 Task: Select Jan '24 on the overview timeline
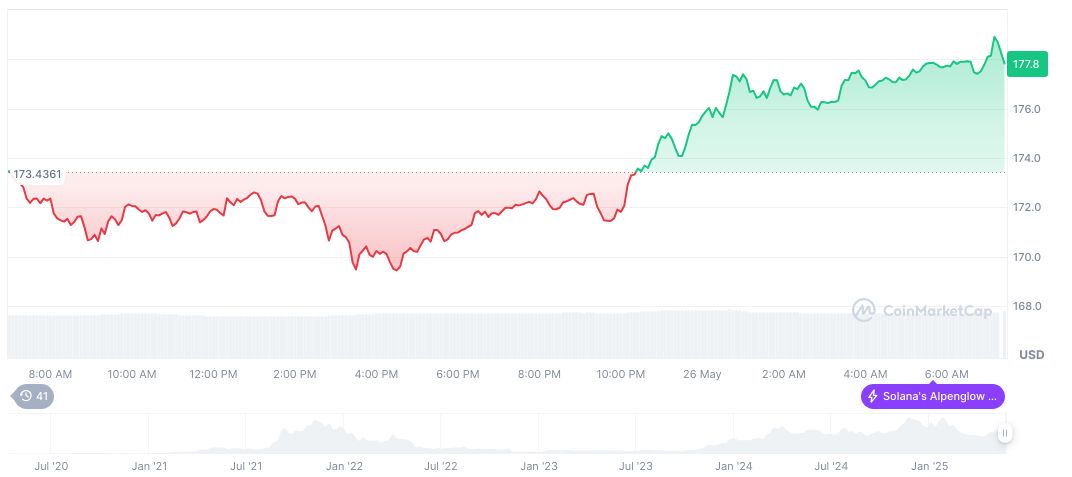point(734,466)
